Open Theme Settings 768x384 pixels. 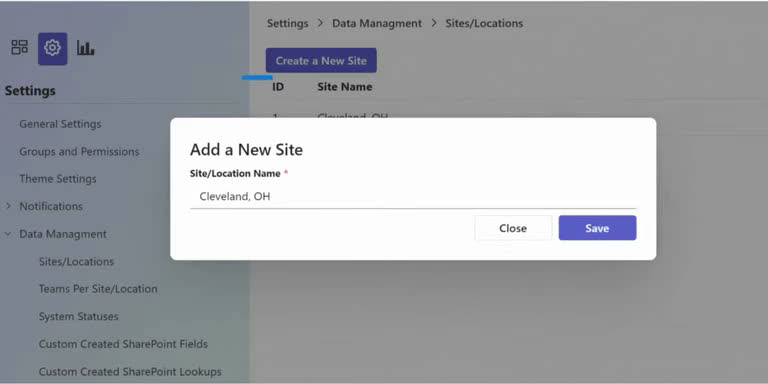[58, 179]
